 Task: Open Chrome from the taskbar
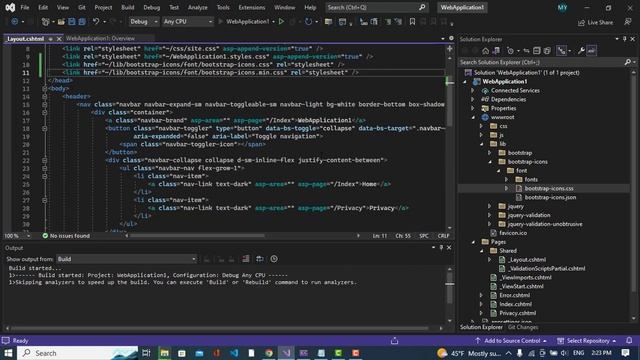point(269,353)
